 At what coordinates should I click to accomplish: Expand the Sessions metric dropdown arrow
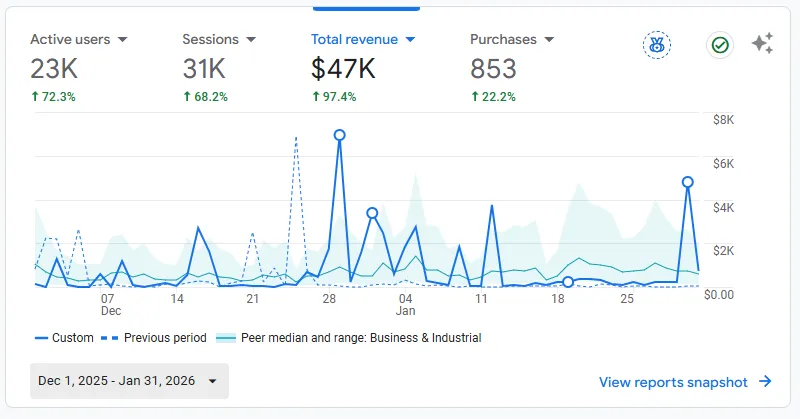pos(251,39)
